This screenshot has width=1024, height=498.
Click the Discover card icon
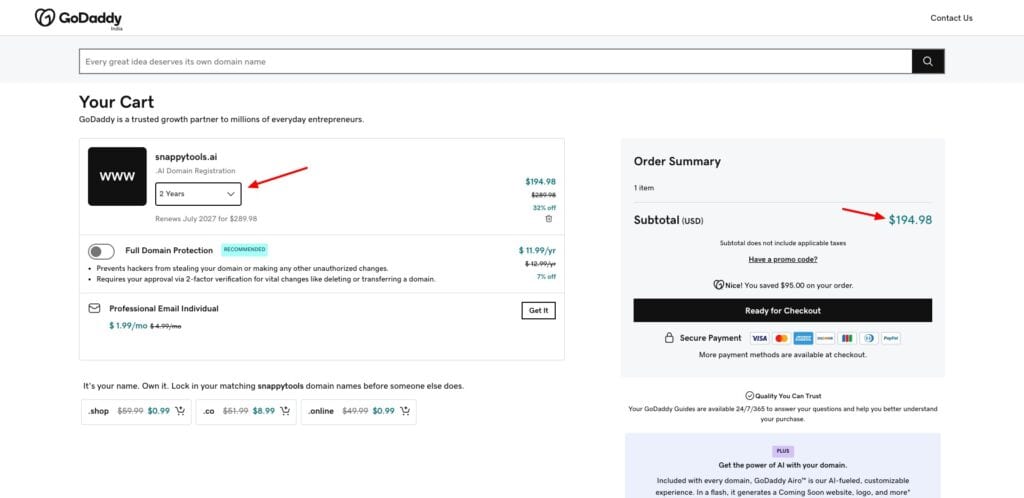[x=825, y=338]
